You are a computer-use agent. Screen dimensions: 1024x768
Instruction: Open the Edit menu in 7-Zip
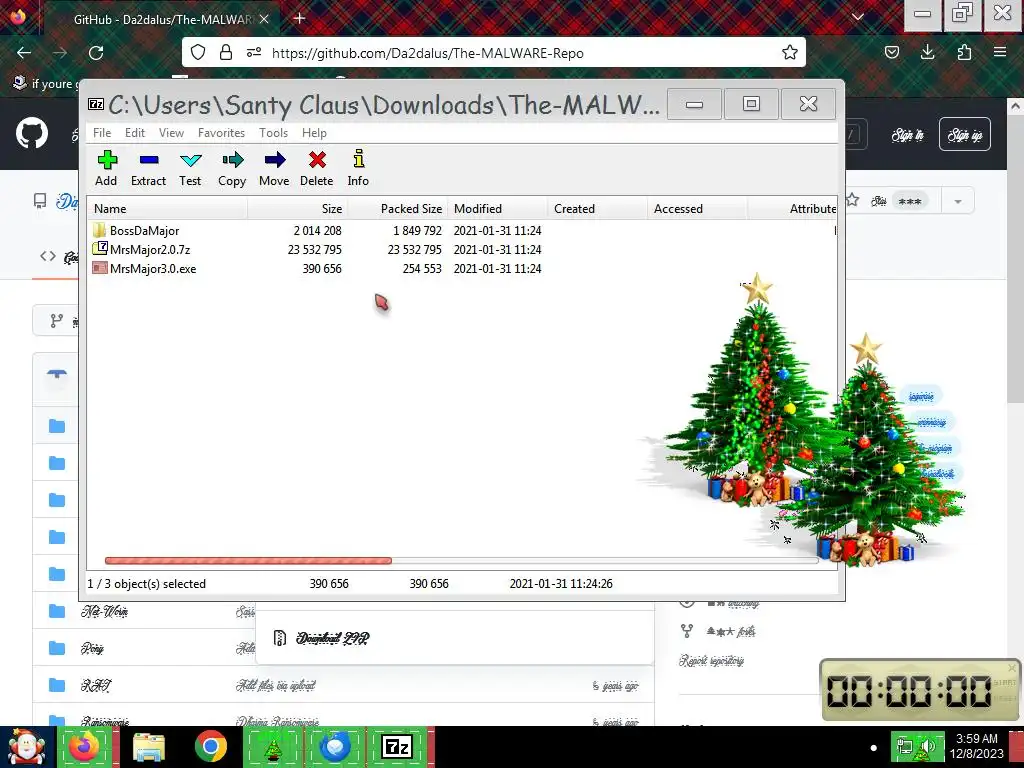point(135,133)
